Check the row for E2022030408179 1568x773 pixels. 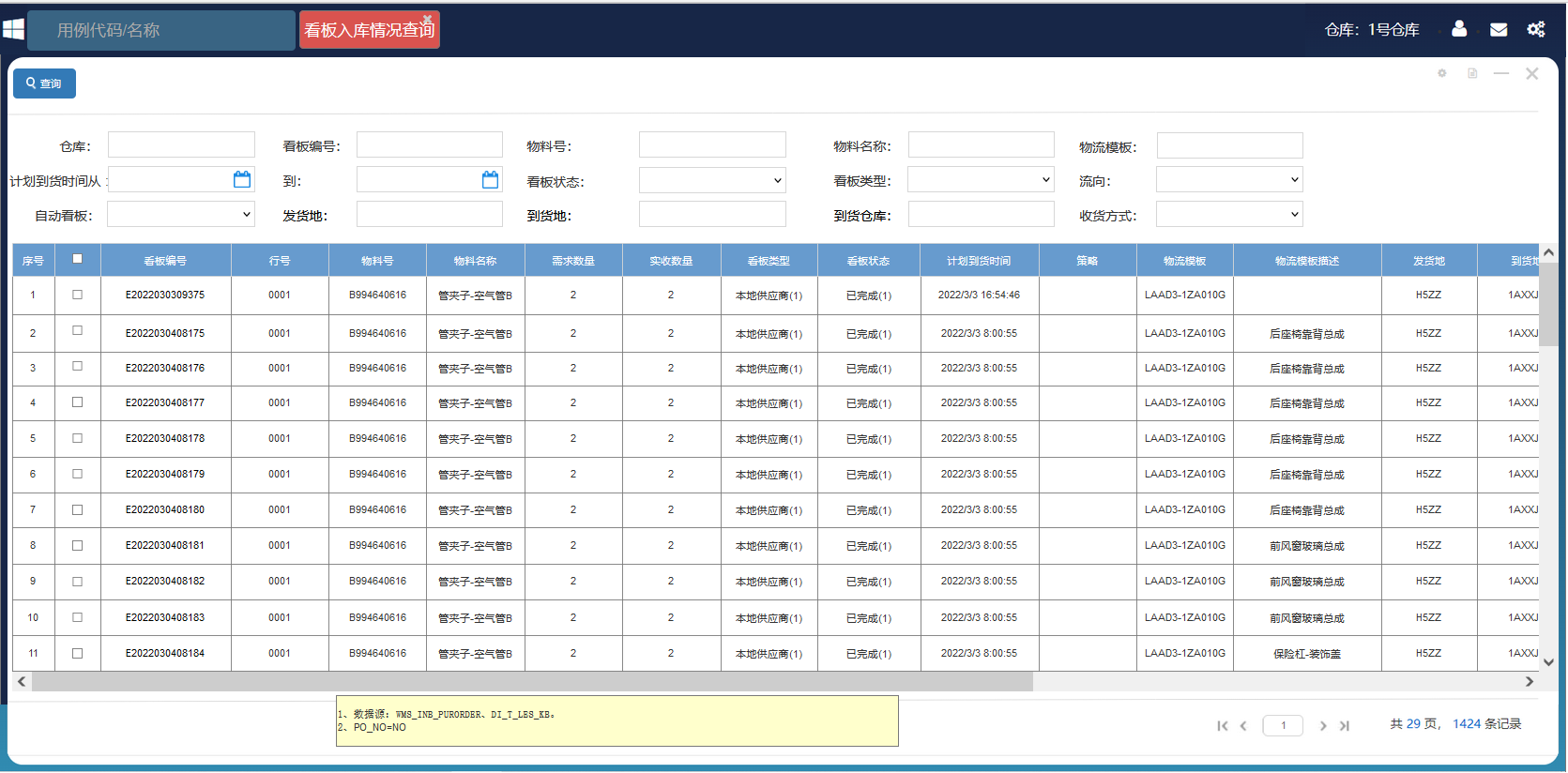[78, 474]
